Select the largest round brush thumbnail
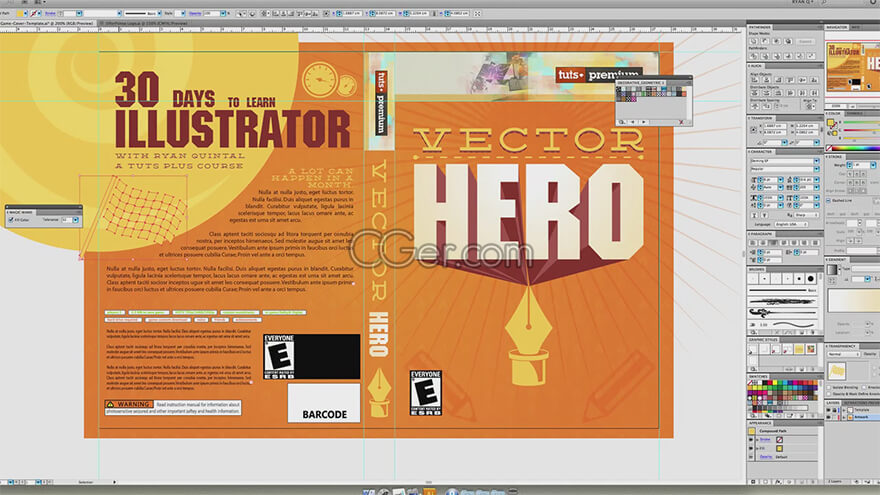 811,278
